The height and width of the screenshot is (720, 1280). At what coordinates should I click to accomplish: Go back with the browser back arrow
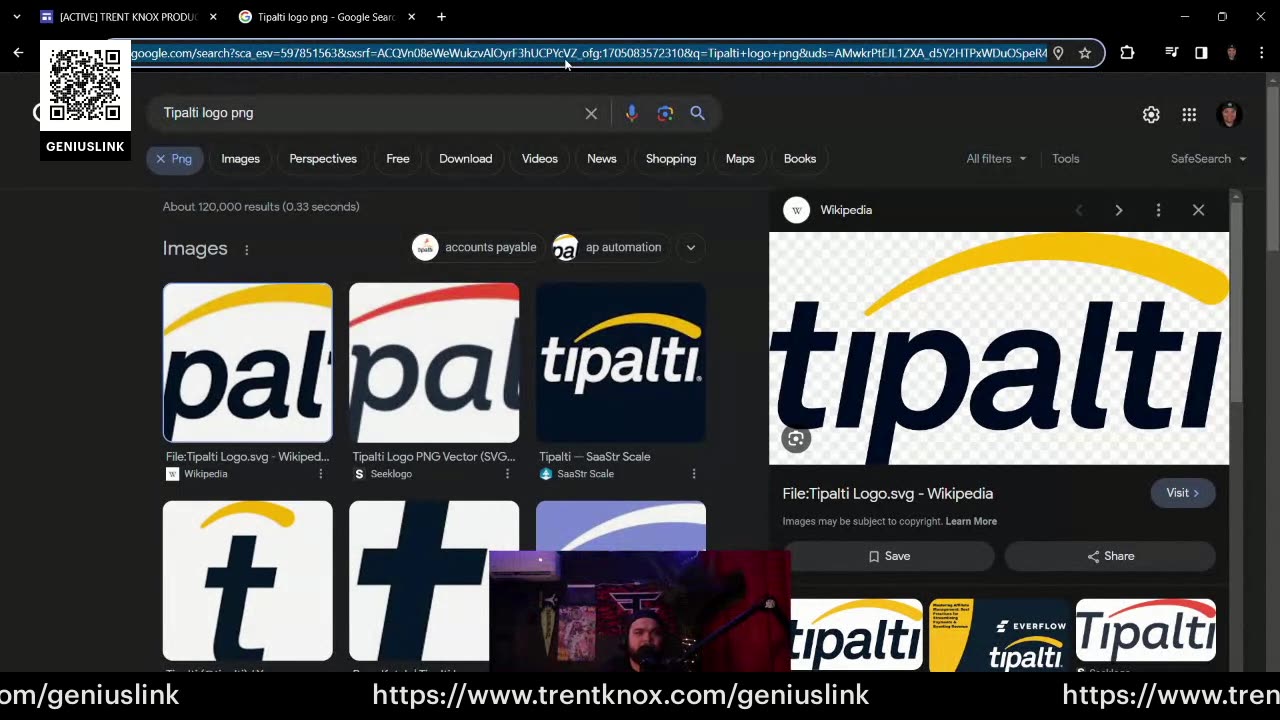(x=18, y=53)
